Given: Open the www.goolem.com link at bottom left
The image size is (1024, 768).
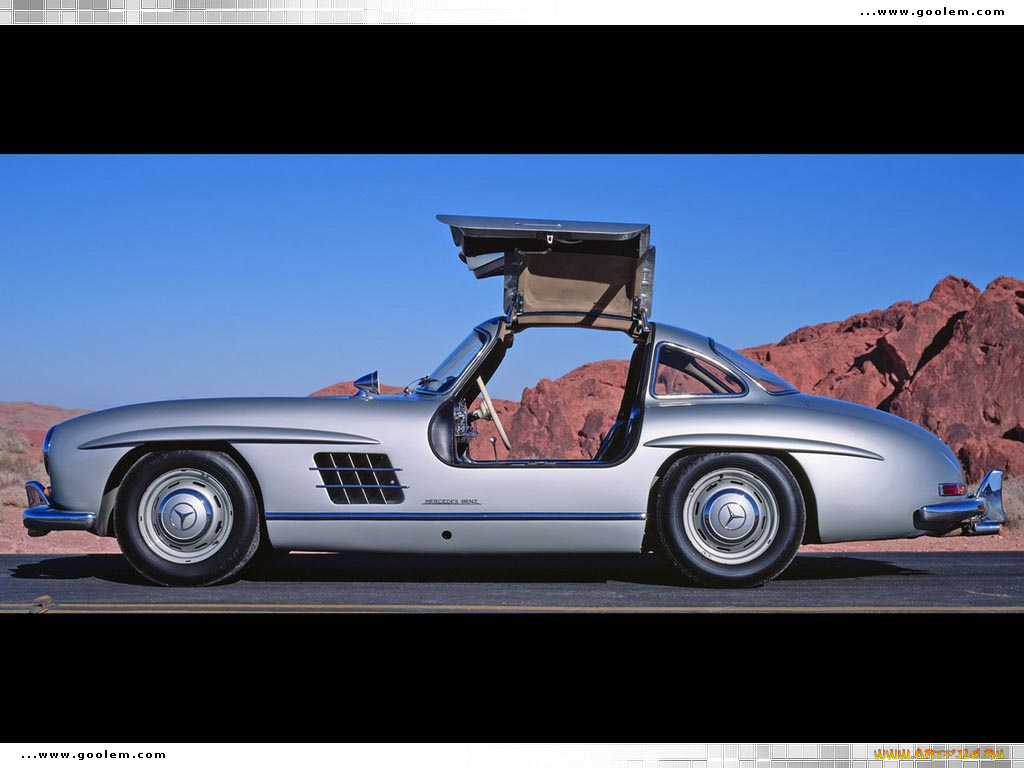Looking at the screenshot, I should pos(95,755).
